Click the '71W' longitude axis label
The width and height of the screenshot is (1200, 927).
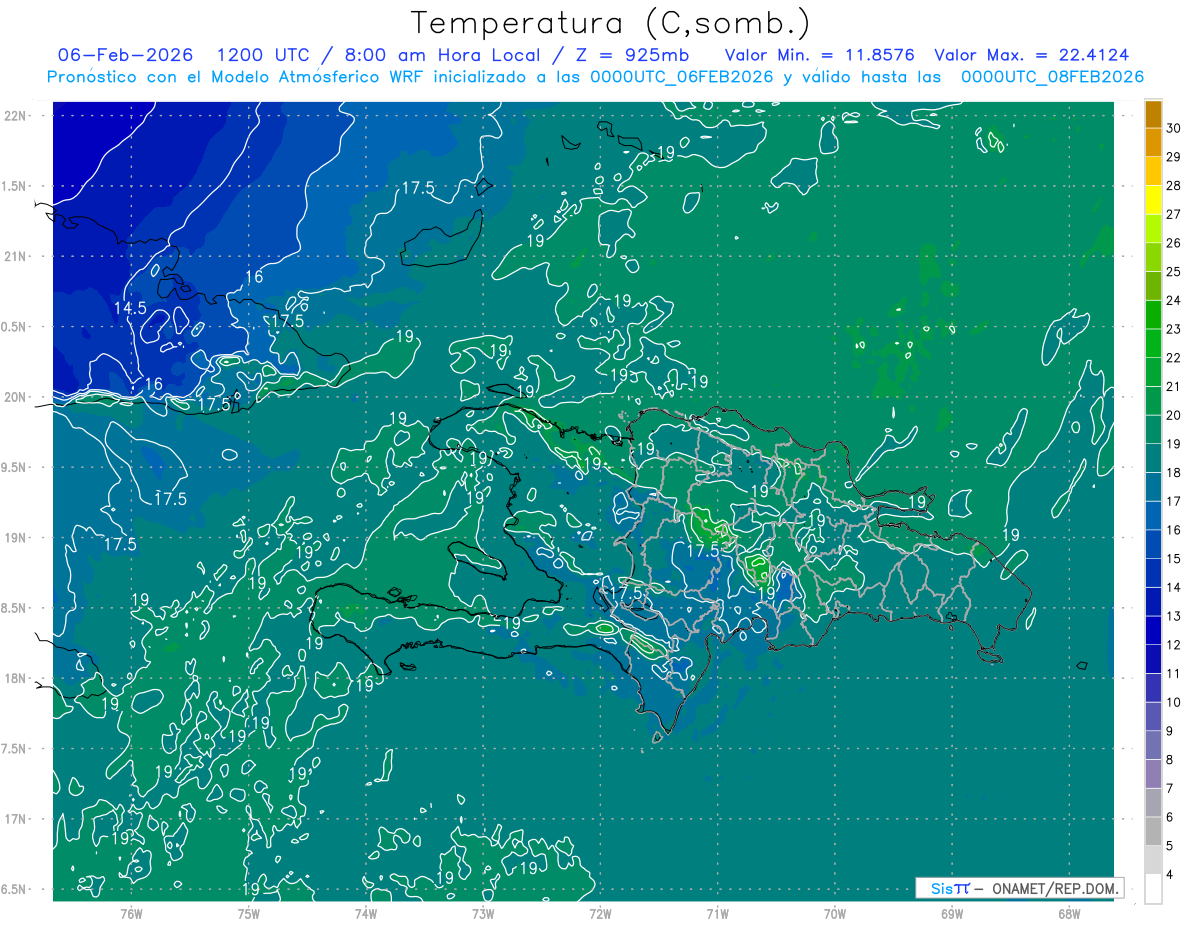pyautogui.click(x=717, y=913)
